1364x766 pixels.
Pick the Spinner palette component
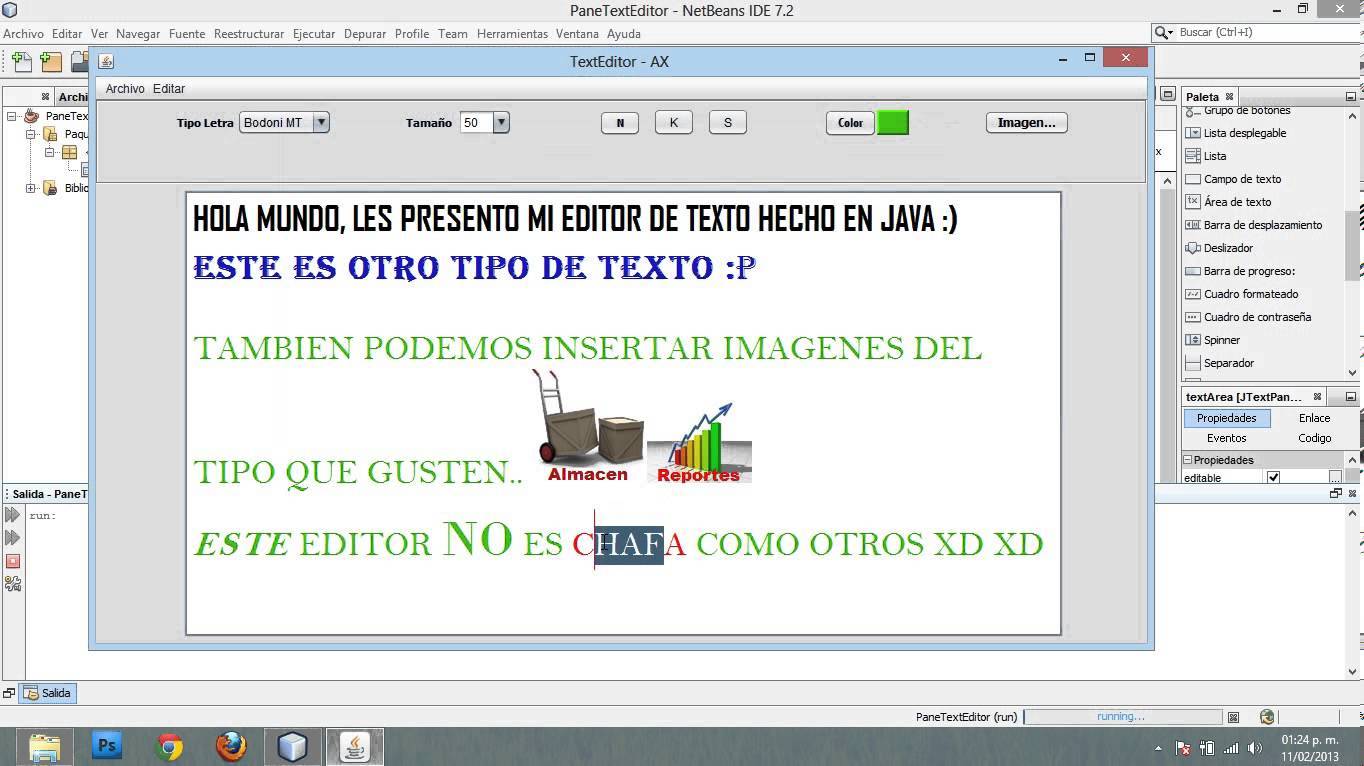1212,340
